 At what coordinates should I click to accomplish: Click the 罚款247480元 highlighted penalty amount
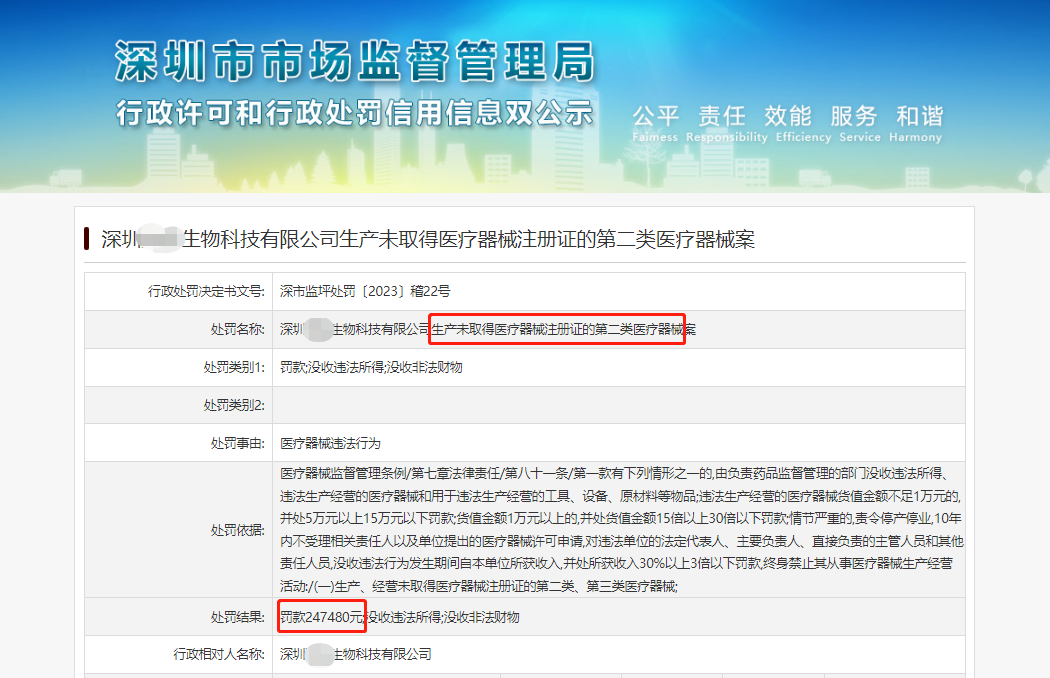pos(321,616)
